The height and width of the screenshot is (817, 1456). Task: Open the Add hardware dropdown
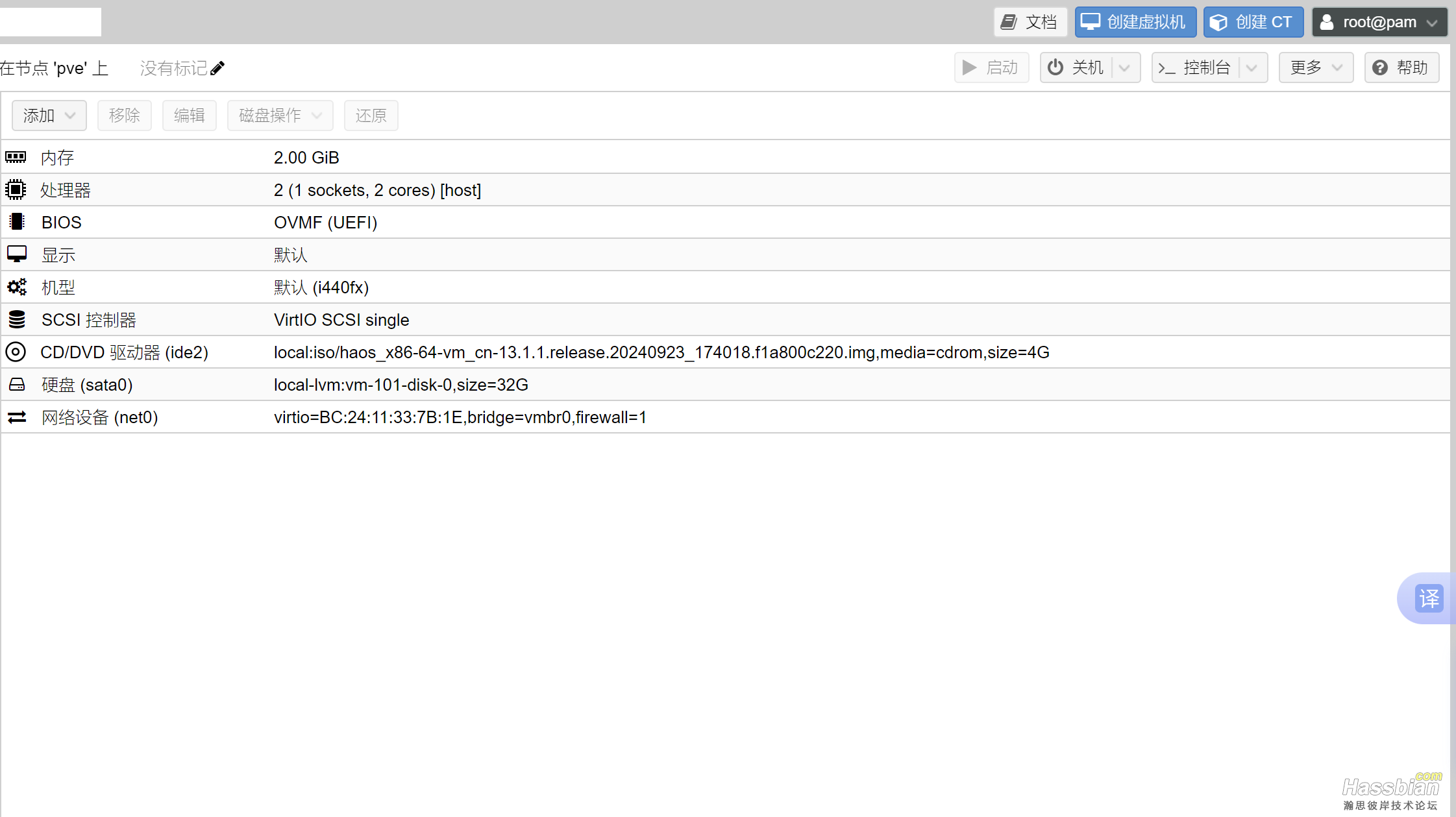49,116
